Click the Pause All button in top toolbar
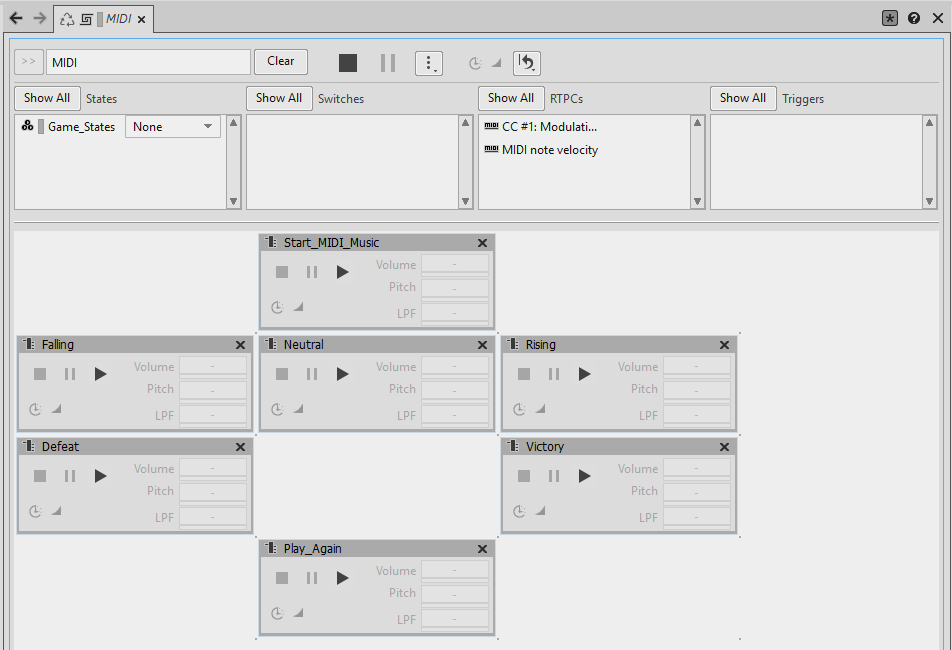This screenshot has height=650, width=952. coord(388,63)
